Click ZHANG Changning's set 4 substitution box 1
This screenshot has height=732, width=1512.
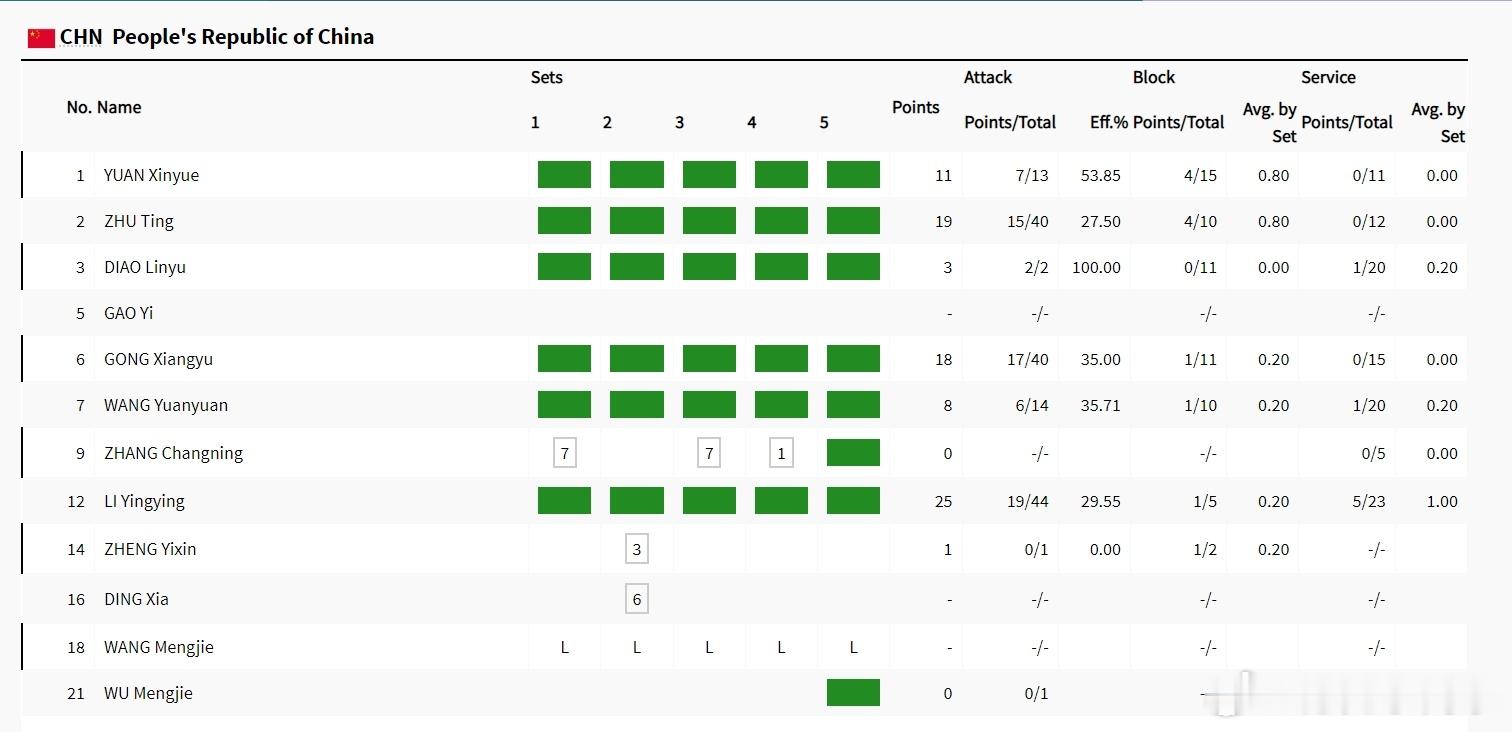coord(781,453)
